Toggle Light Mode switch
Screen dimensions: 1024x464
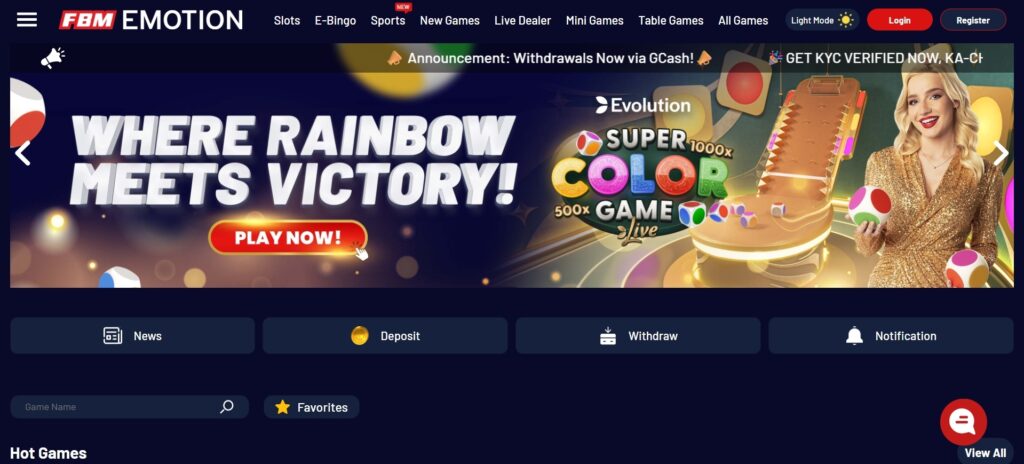tap(822, 20)
